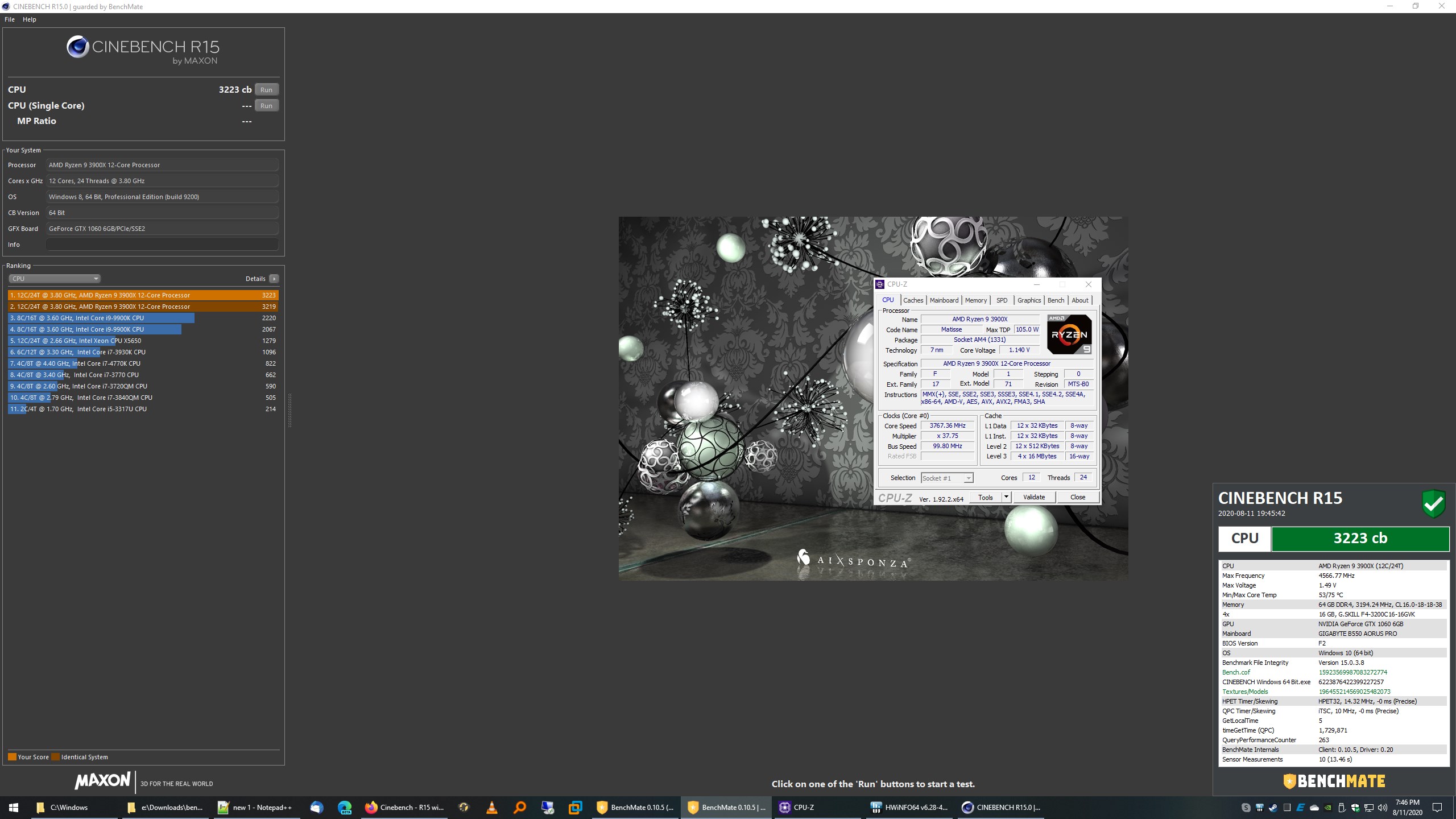Select ranking row 5 Xeon X5650

click(143, 341)
